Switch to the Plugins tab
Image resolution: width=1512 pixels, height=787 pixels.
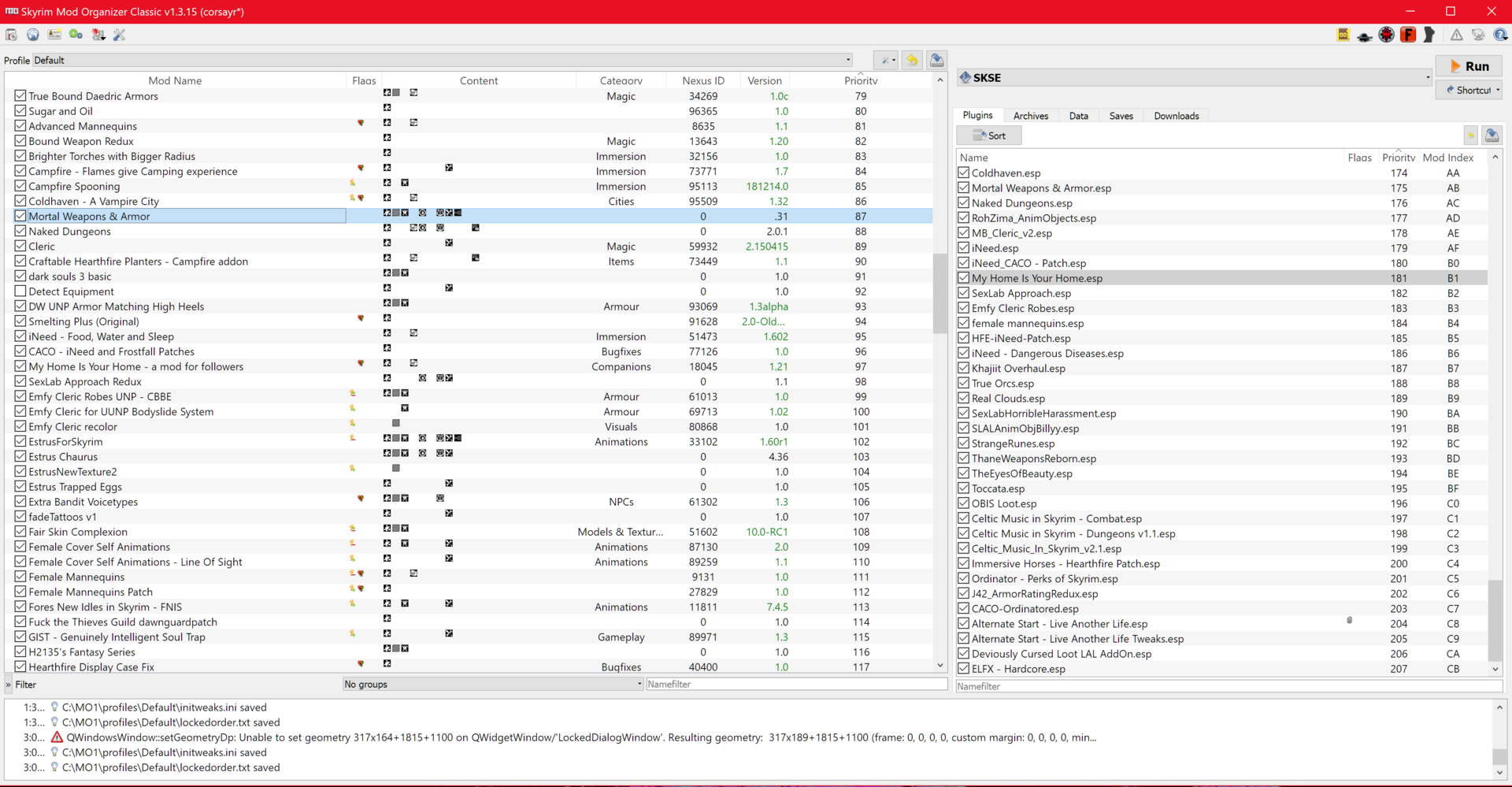(977, 115)
